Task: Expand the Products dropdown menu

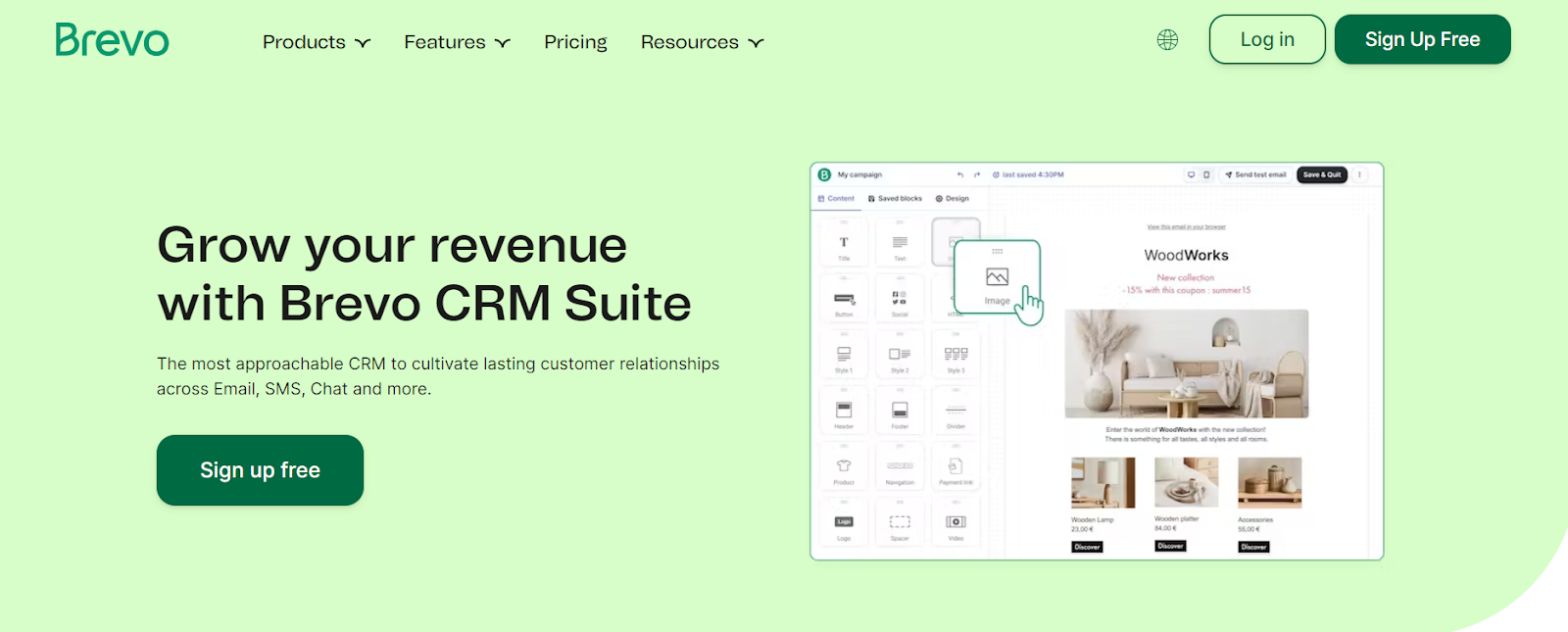Action: point(317,42)
